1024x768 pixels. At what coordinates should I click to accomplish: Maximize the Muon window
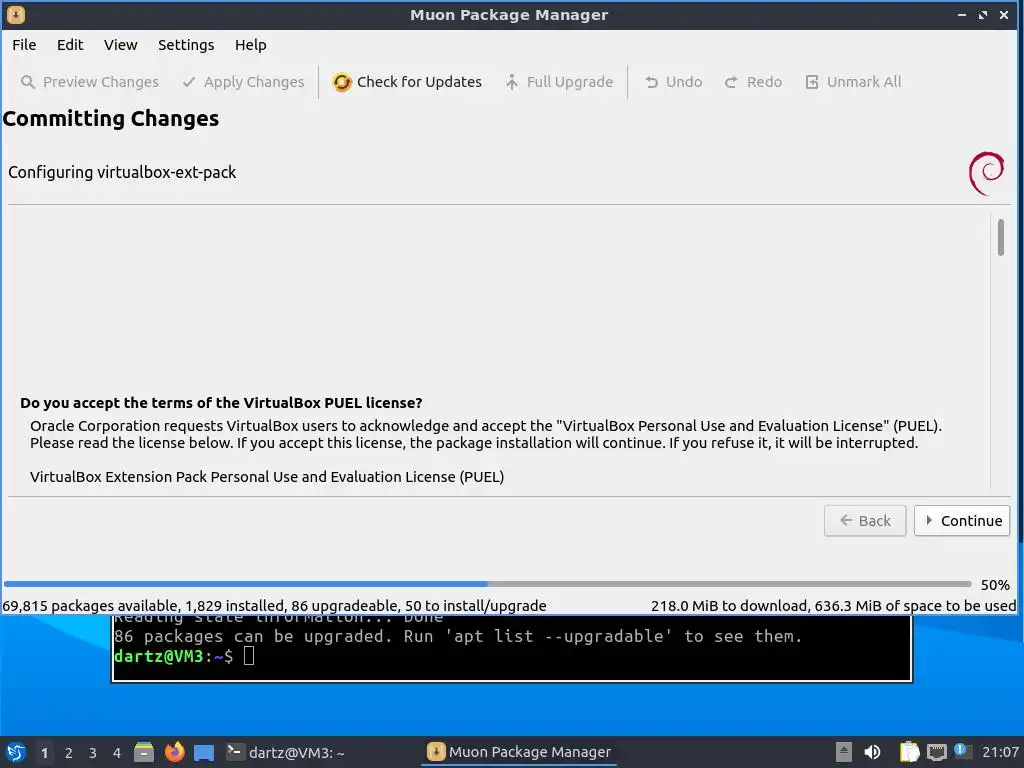[x=983, y=14]
